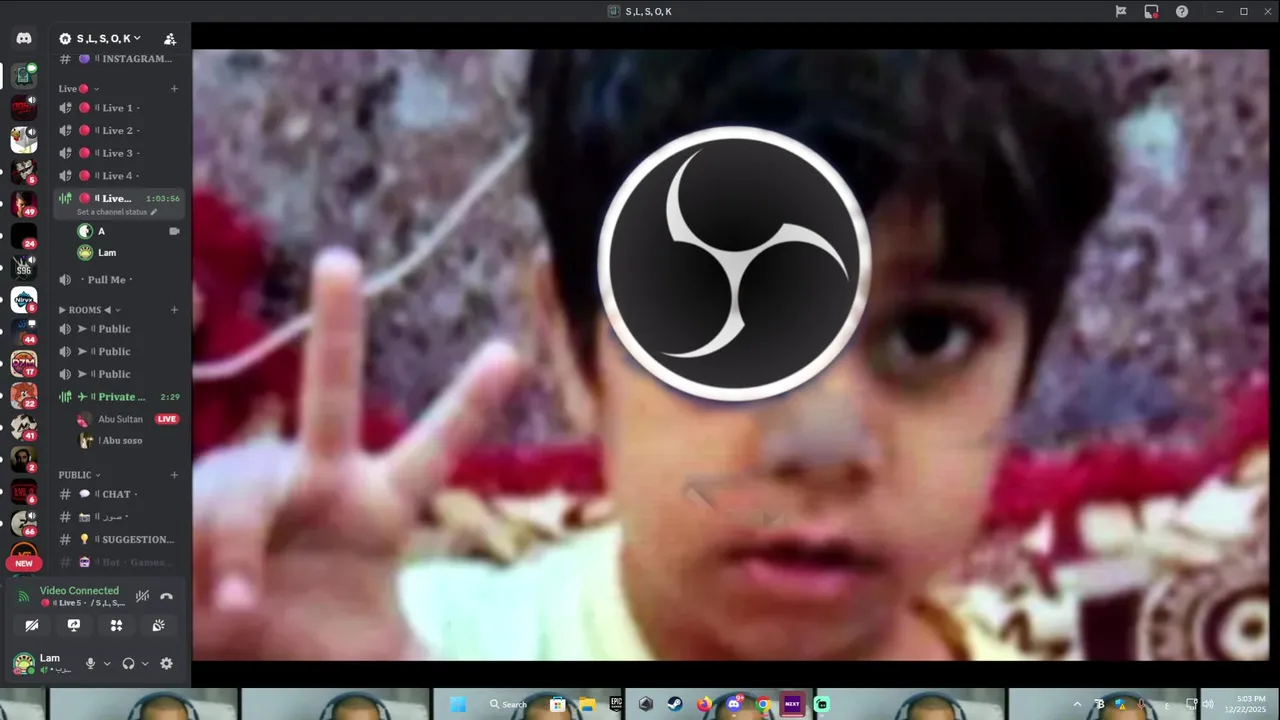1280x720 pixels.
Task: Open the white chicken server icon
Action: (x=24, y=140)
